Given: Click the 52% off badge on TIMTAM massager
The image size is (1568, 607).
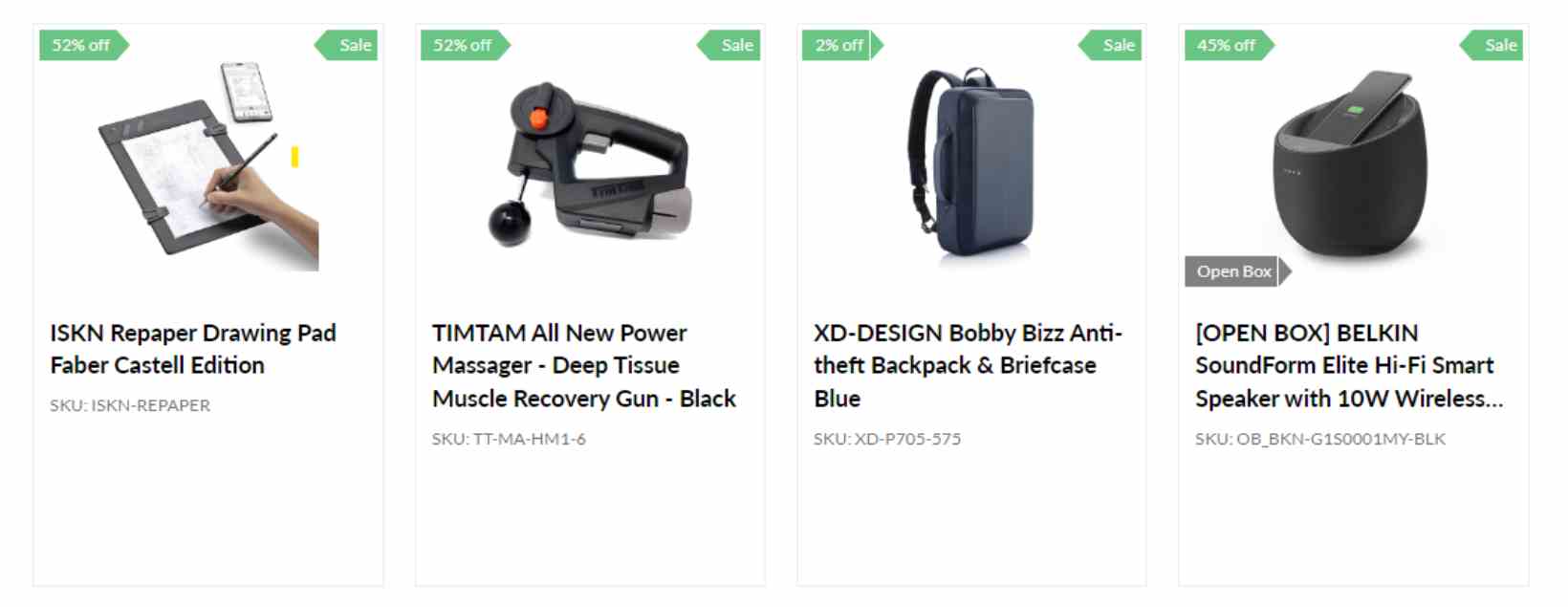Looking at the screenshot, I should click(x=465, y=45).
